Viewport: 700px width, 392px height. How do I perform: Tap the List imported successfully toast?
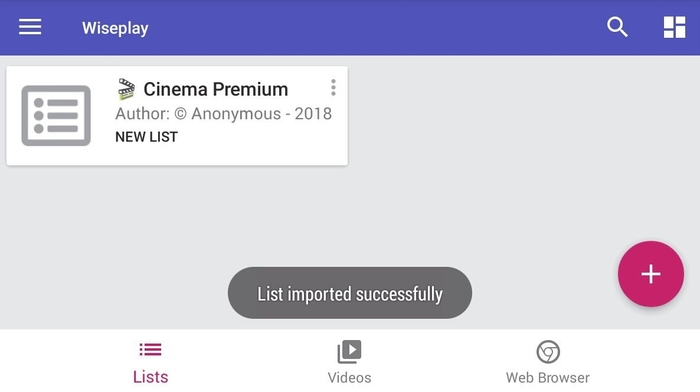350,293
